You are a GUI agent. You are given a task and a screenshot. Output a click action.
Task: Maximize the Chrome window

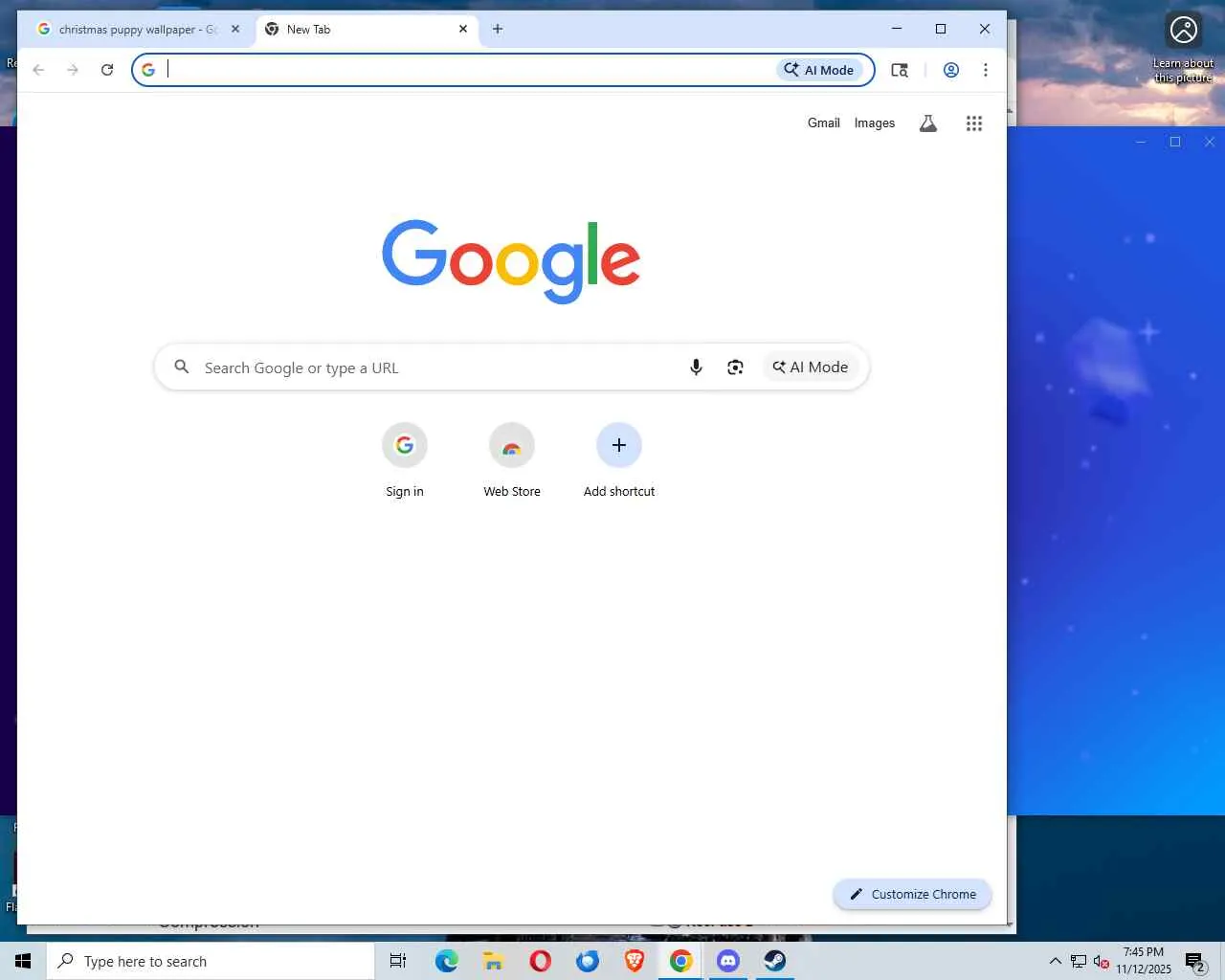[x=941, y=29]
